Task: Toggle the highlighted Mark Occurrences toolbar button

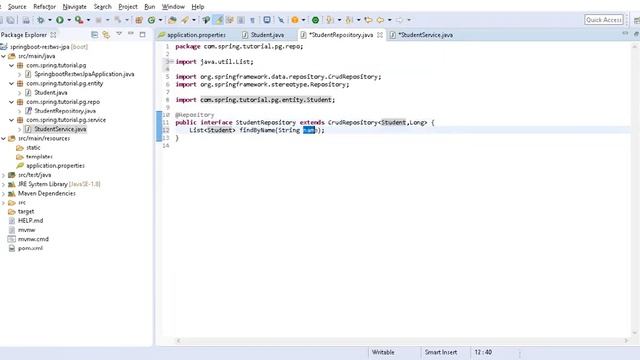Action: click(x=219, y=20)
